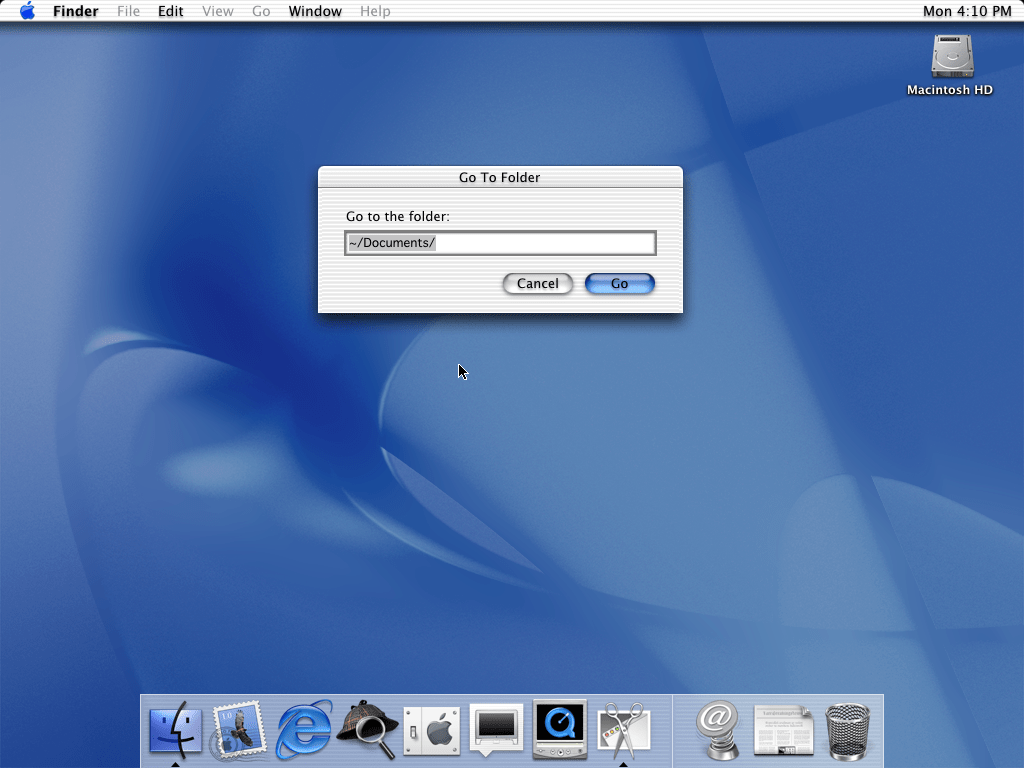1024x768 pixels.
Task: Open the File menu
Action: [x=129, y=11]
